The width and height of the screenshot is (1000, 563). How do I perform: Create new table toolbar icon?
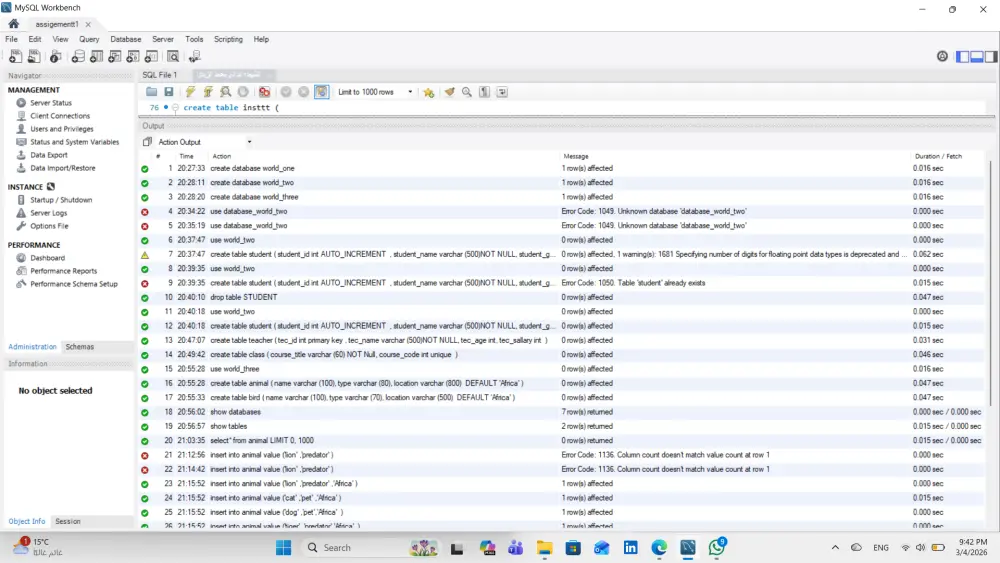pyautogui.click(x=96, y=57)
